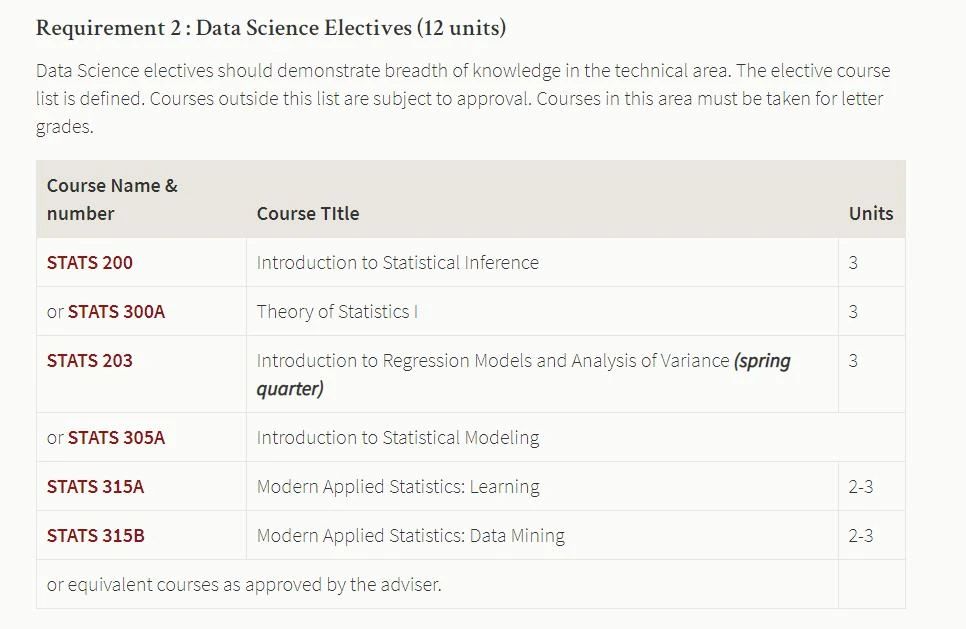The image size is (966, 629).
Task: Click the Modern Applied Statistics: Data Mining title
Action: click(x=411, y=535)
